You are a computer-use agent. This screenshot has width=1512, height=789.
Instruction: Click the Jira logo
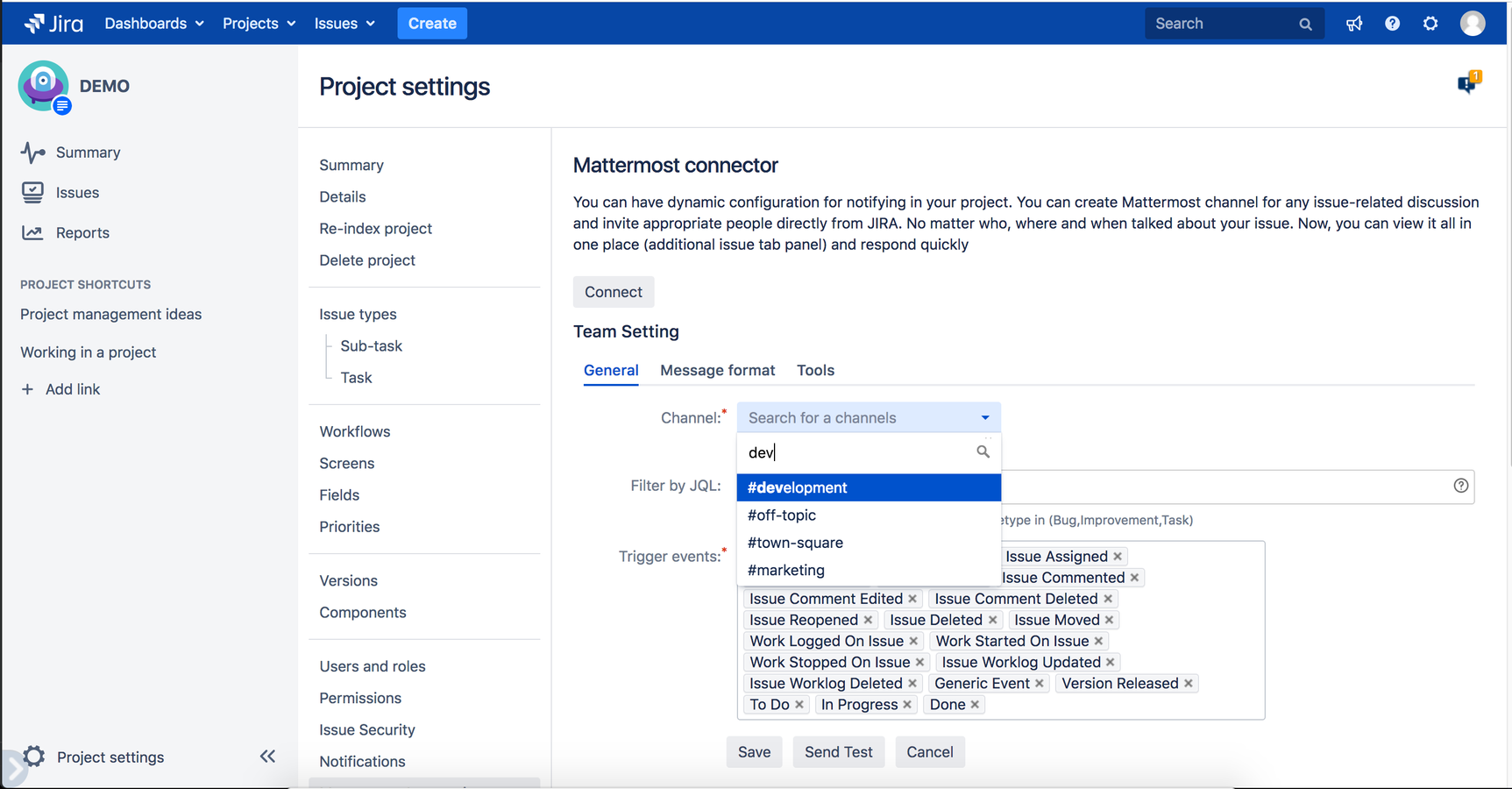[53, 24]
